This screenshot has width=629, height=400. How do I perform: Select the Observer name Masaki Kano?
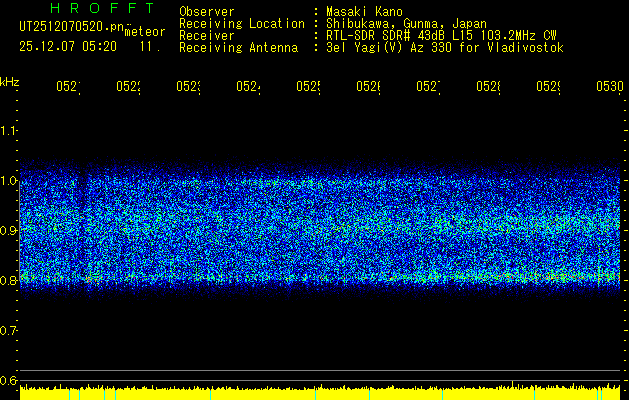coord(361,11)
